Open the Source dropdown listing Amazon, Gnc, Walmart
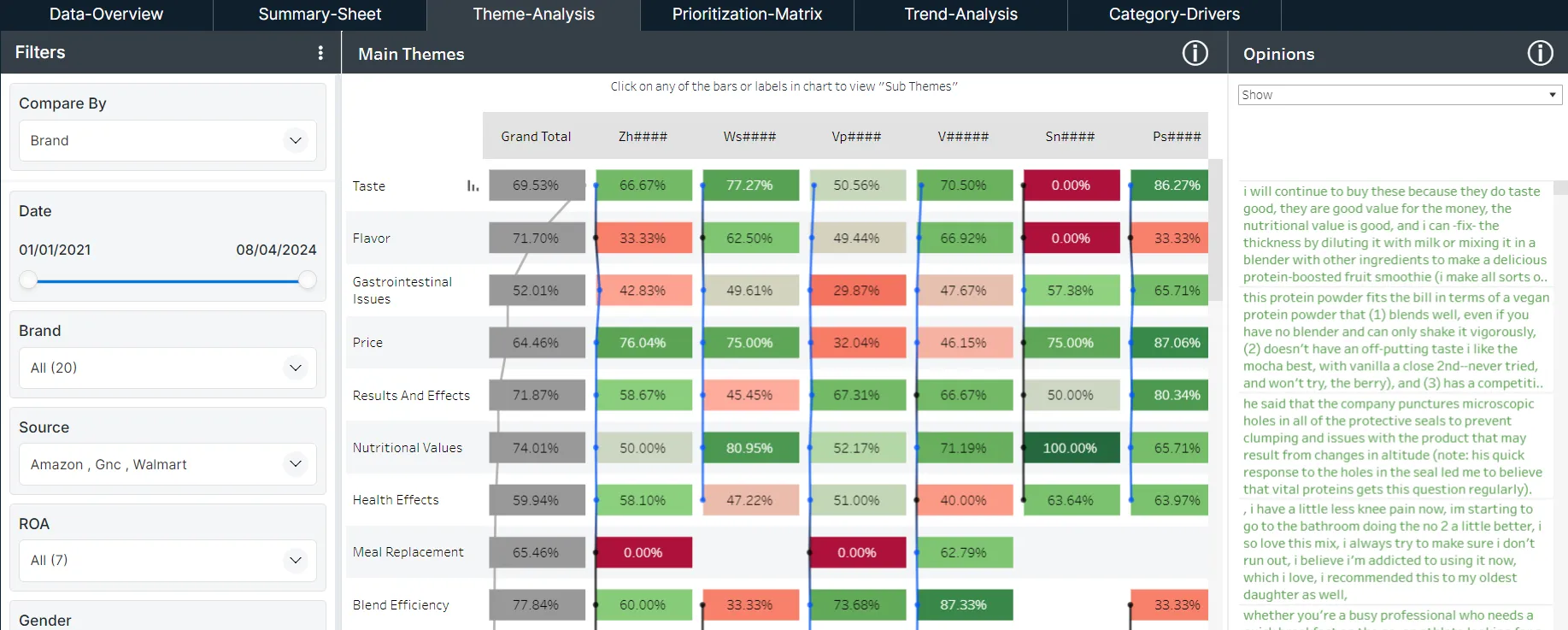The height and width of the screenshot is (630, 1568). point(167,464)
